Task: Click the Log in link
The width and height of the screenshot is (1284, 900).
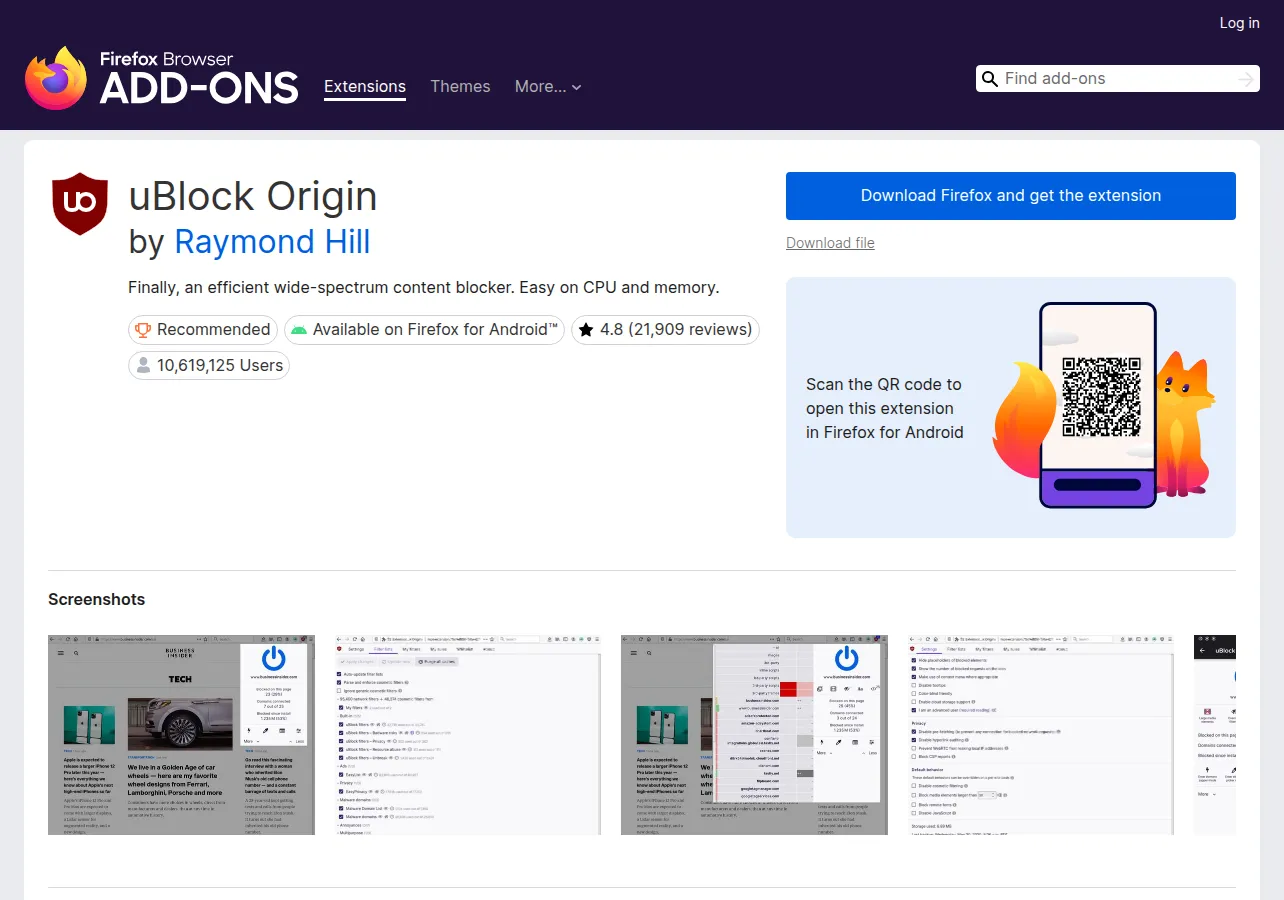Action: (x=1239, y=23)
